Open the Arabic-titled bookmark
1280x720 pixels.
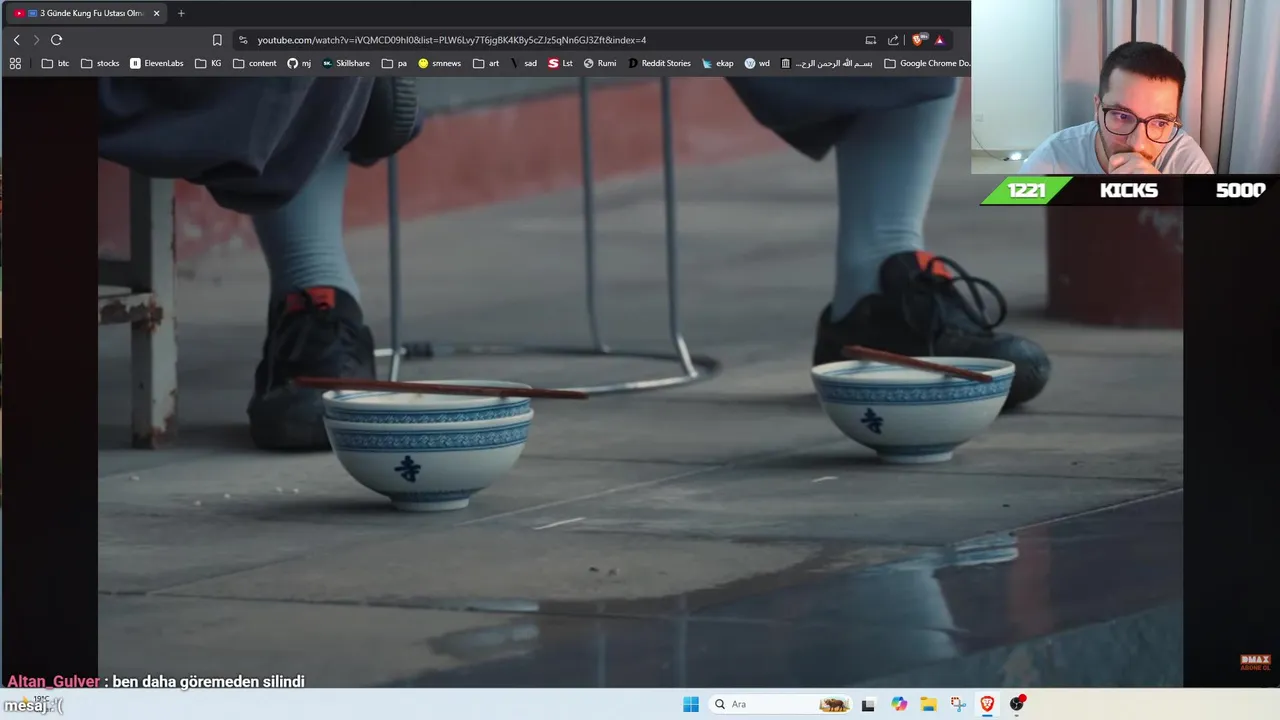click(x=827, y=63)
